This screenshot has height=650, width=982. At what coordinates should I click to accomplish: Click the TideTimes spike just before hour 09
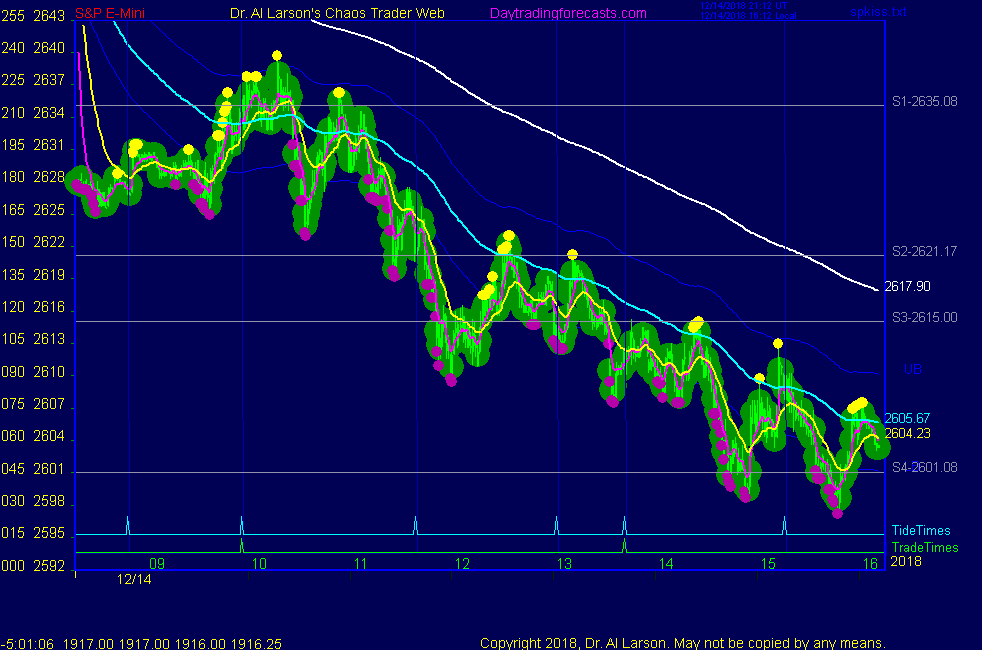click(x=128, y=525)
